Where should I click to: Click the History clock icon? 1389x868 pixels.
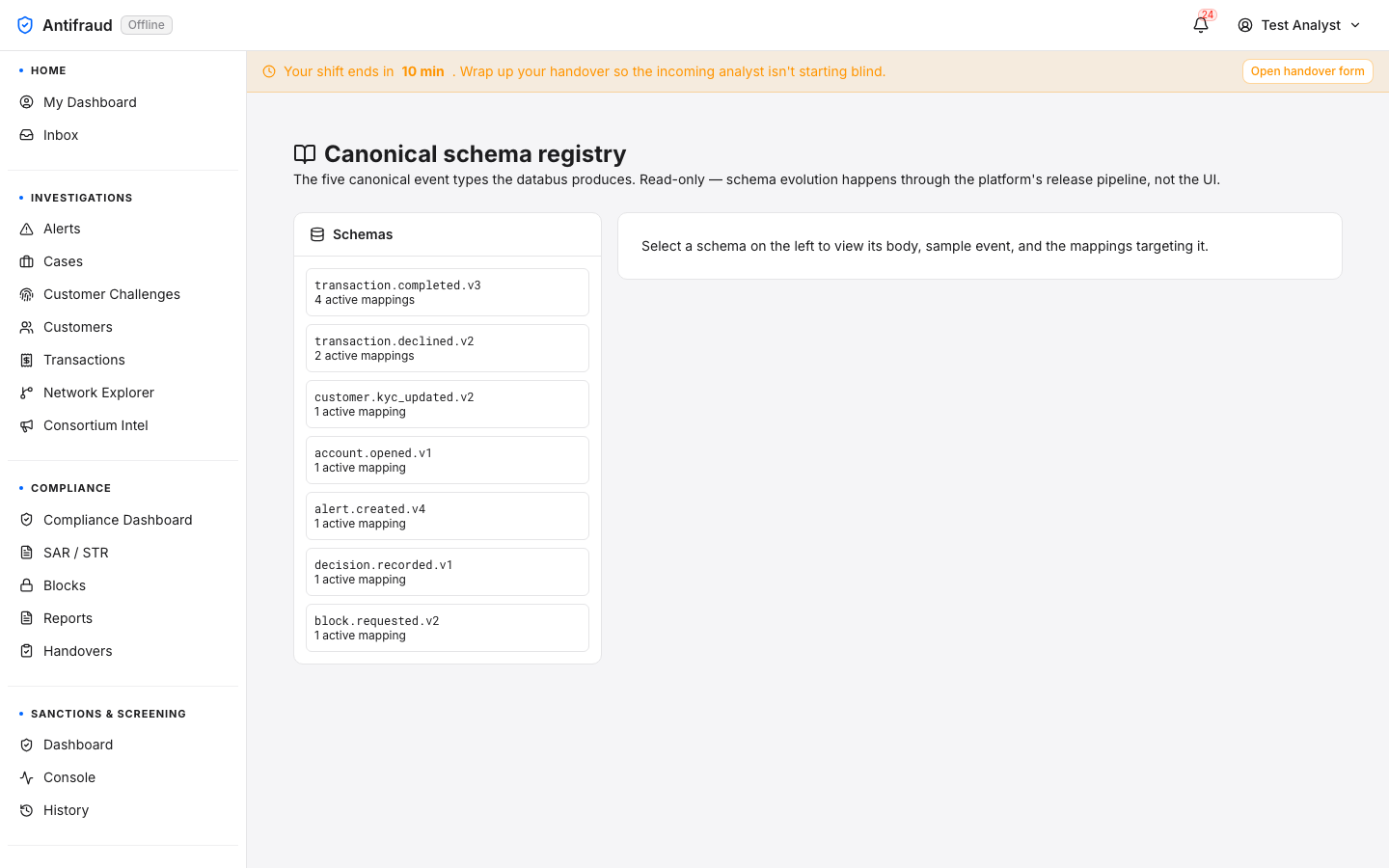click(27, 810)
